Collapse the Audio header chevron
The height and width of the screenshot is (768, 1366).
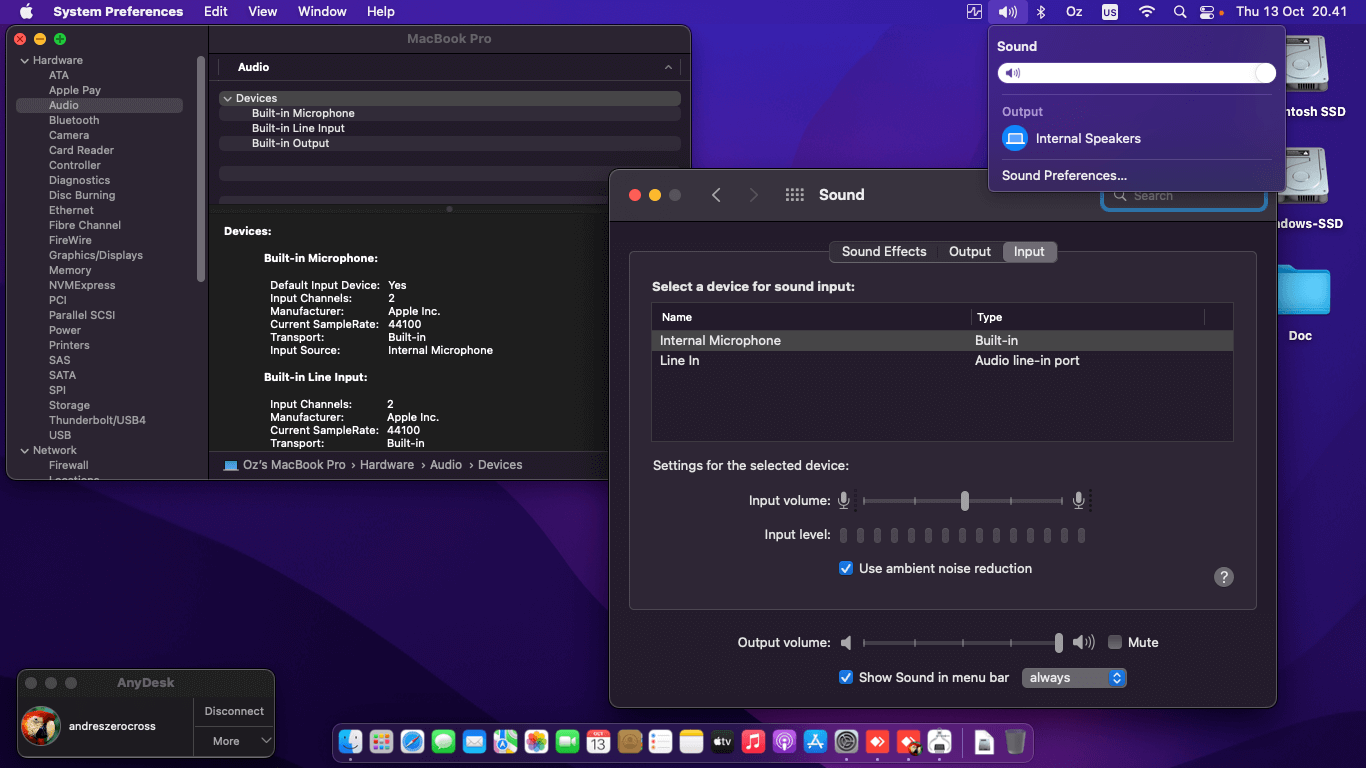[668, 67]
